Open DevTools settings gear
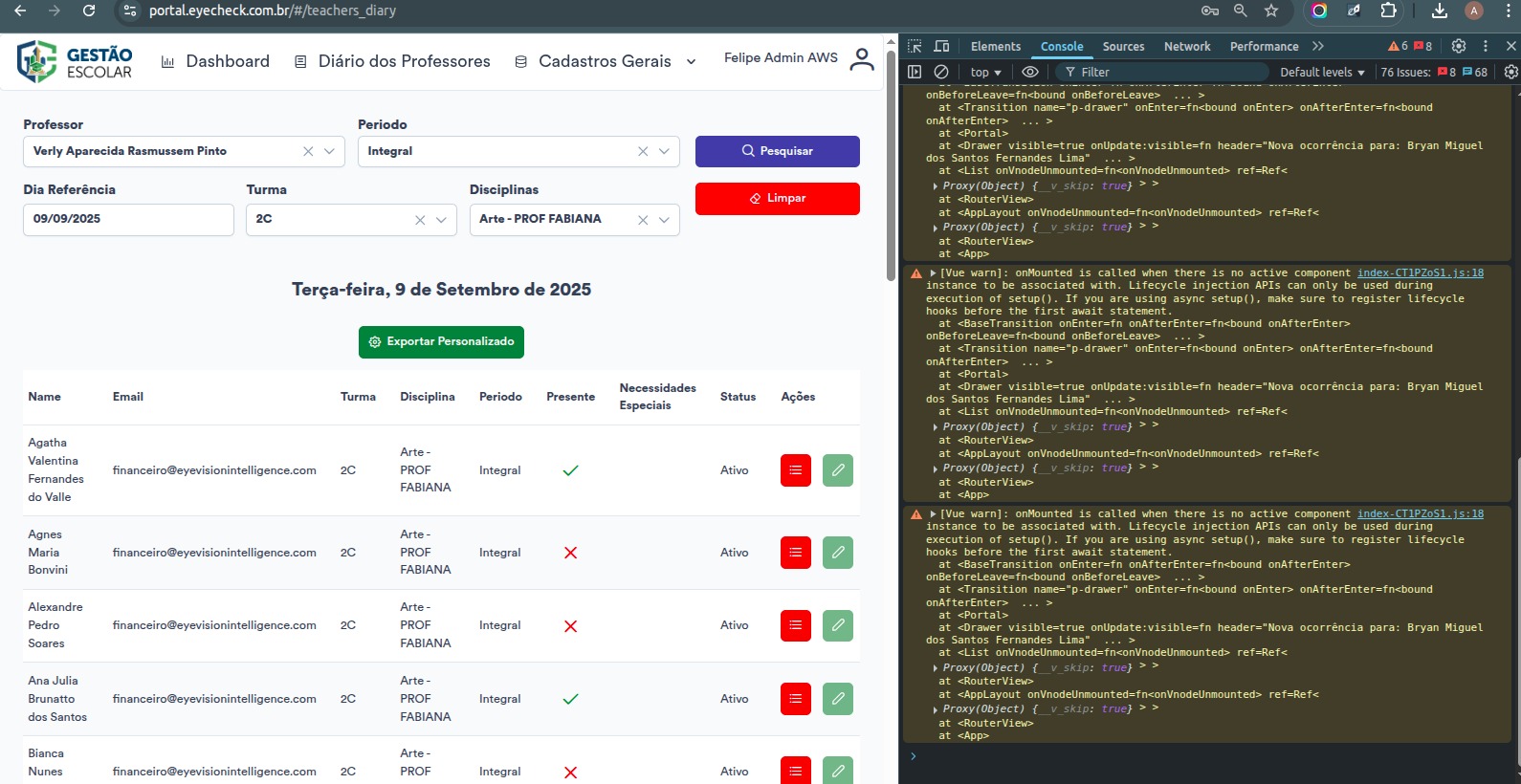The height and width of the screenshot is (784, 1521). tap(1458, 46)
